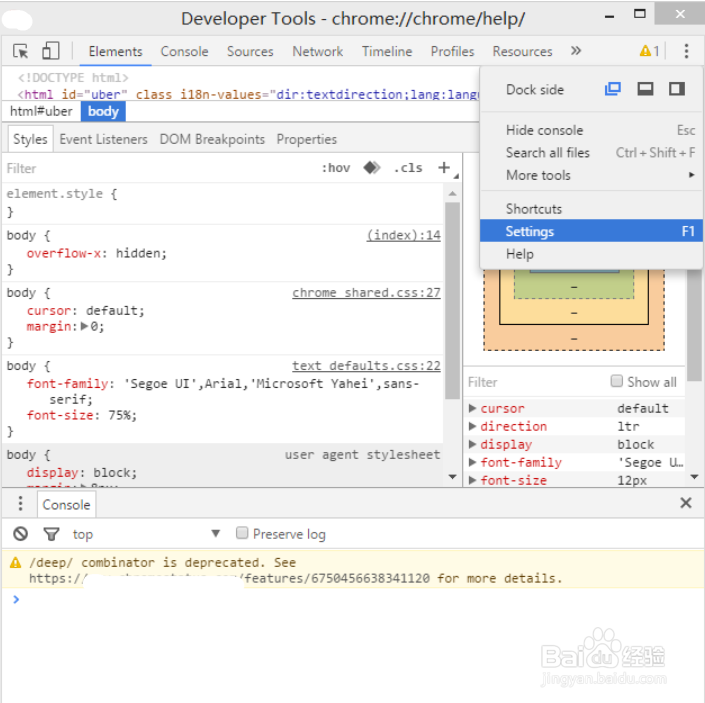Image resolution: width=705 pixels, height=703 pixels.
Task: Click the console prompt input line
Action: click(360, 599)
